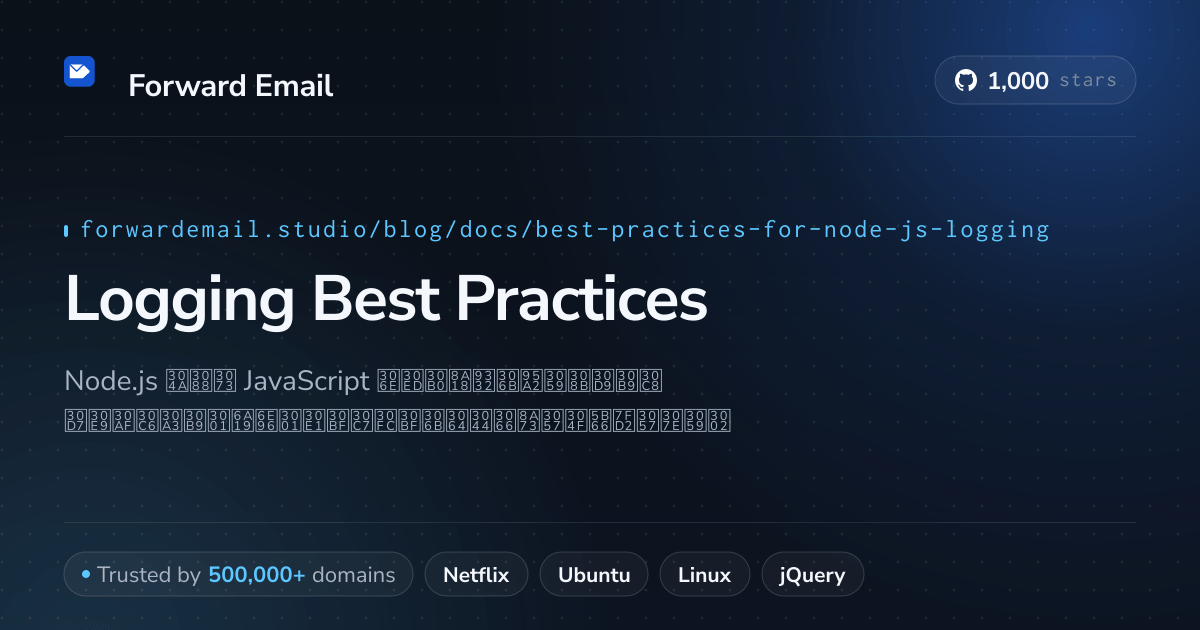Click the blue dot in the Trusted badge
The image size is (1200, 630).
(86, 575)
